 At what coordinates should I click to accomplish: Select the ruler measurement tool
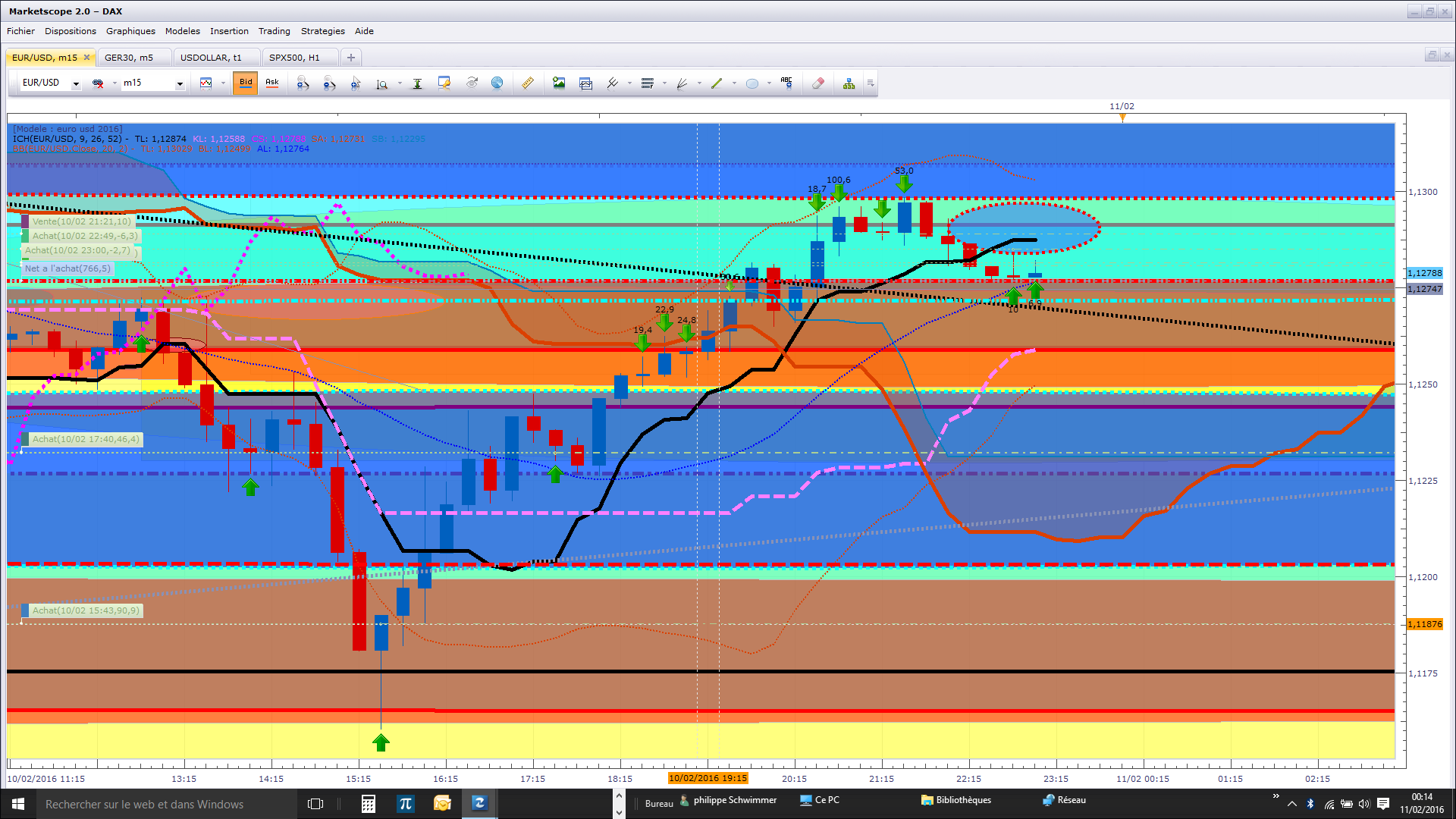(527, 83)
